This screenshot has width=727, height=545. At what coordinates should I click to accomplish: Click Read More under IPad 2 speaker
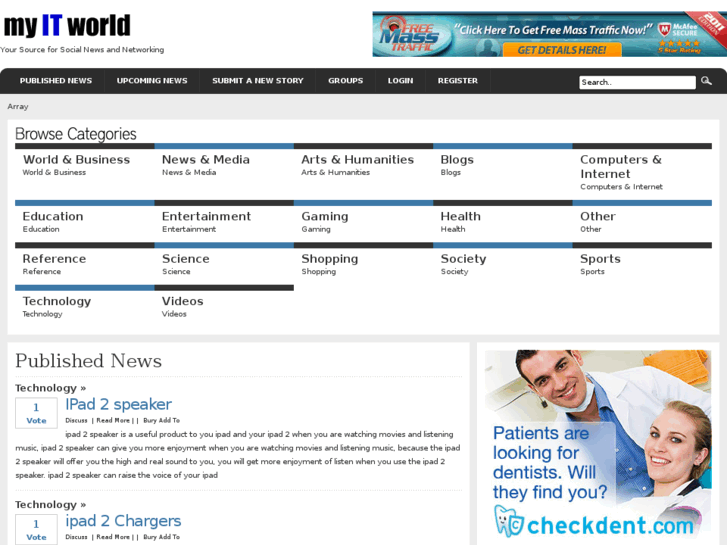click(x=113, y=420)
